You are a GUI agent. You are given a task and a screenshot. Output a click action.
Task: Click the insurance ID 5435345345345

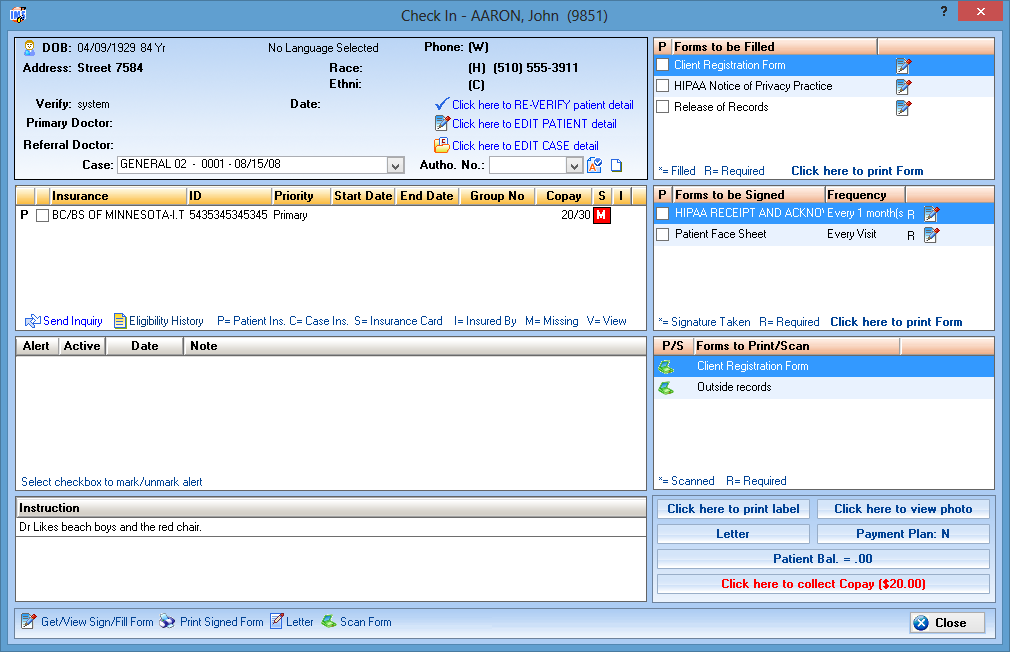228,215
